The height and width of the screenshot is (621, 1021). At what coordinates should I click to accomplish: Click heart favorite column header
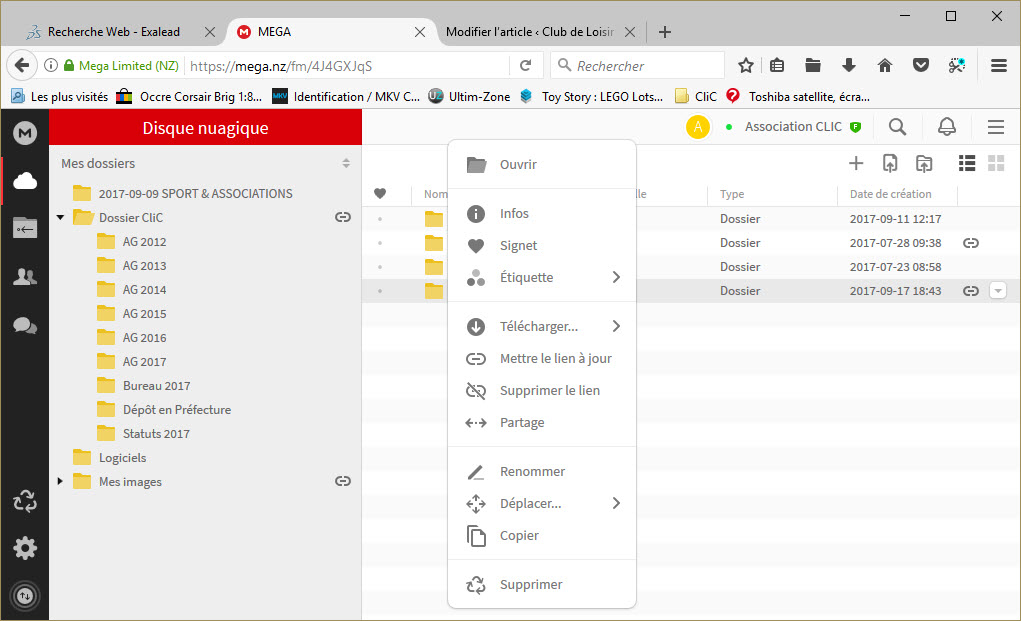coord(380,193)
